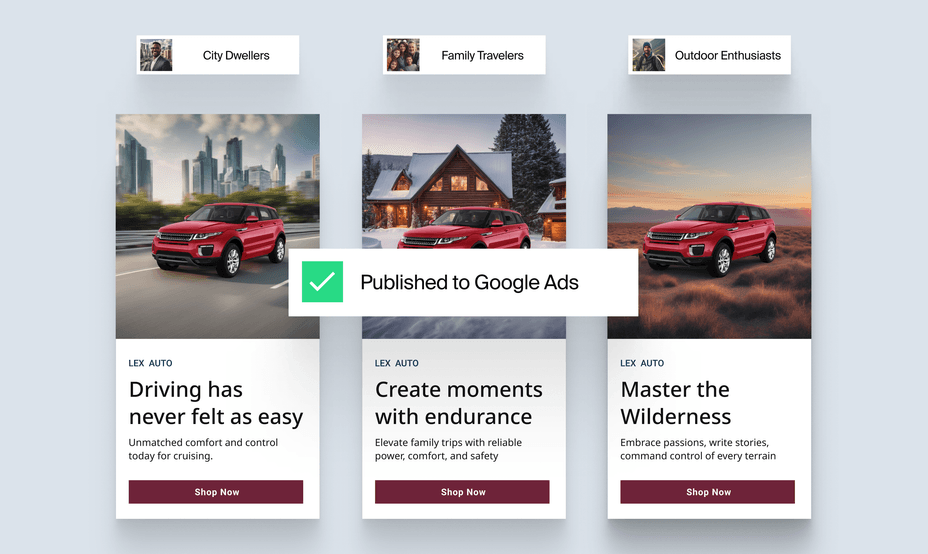
Task: Select the City Dwellers audience tag
Action: 236,55
